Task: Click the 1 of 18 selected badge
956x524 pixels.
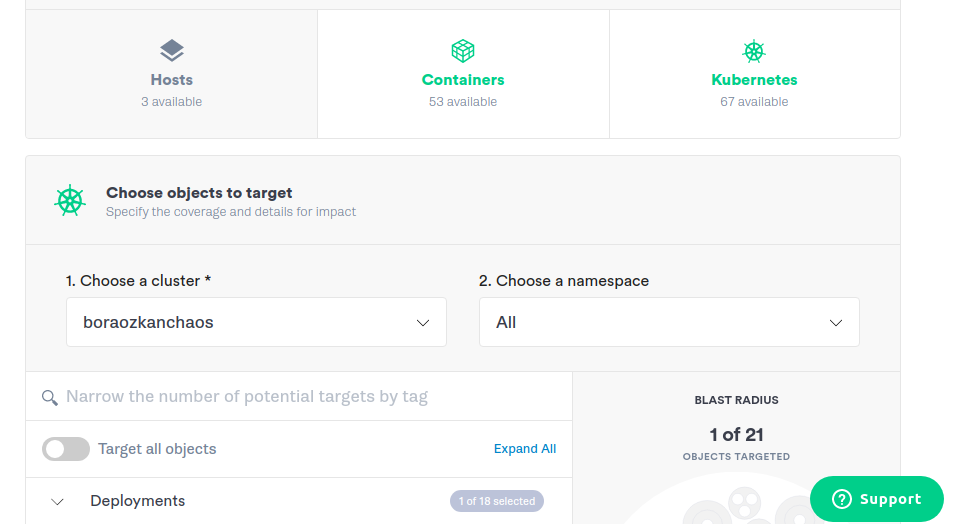Action: tap(497, 501)
